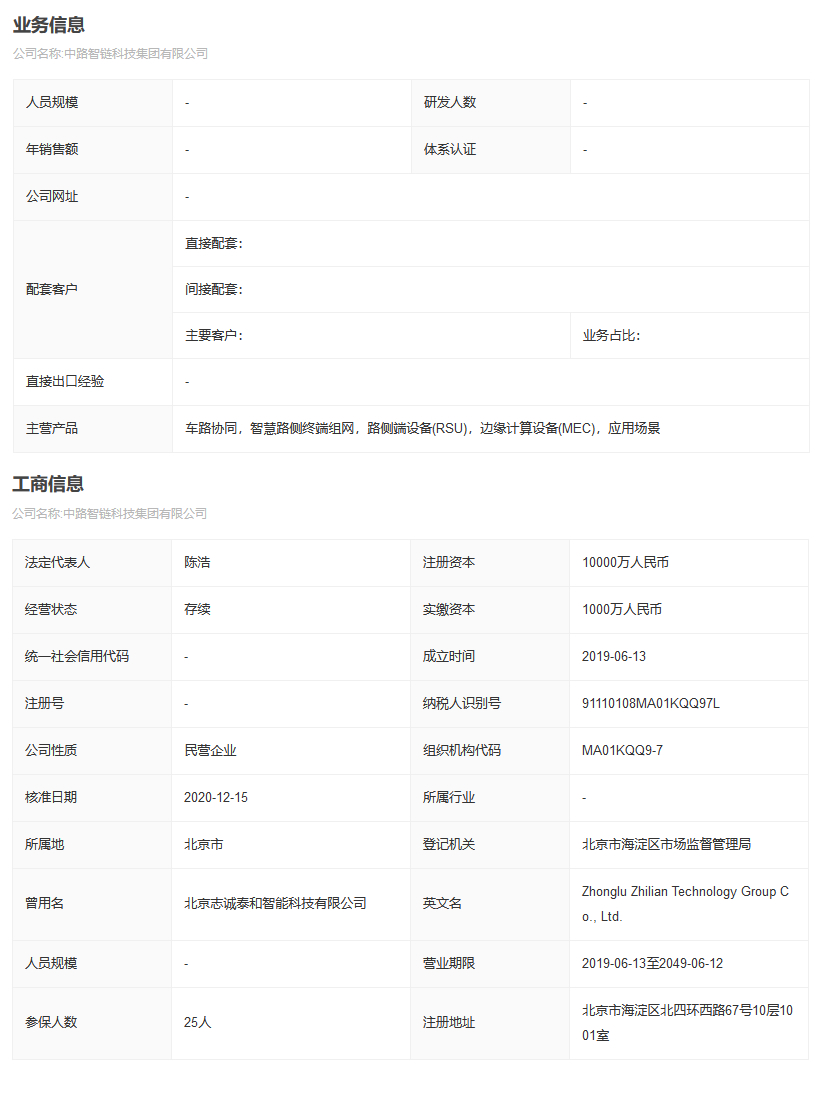Viewport: 826px width, 1100px height.
Task: Click the 配套客户 label cell
Action: pyautogui.click(x=93, y=289)
